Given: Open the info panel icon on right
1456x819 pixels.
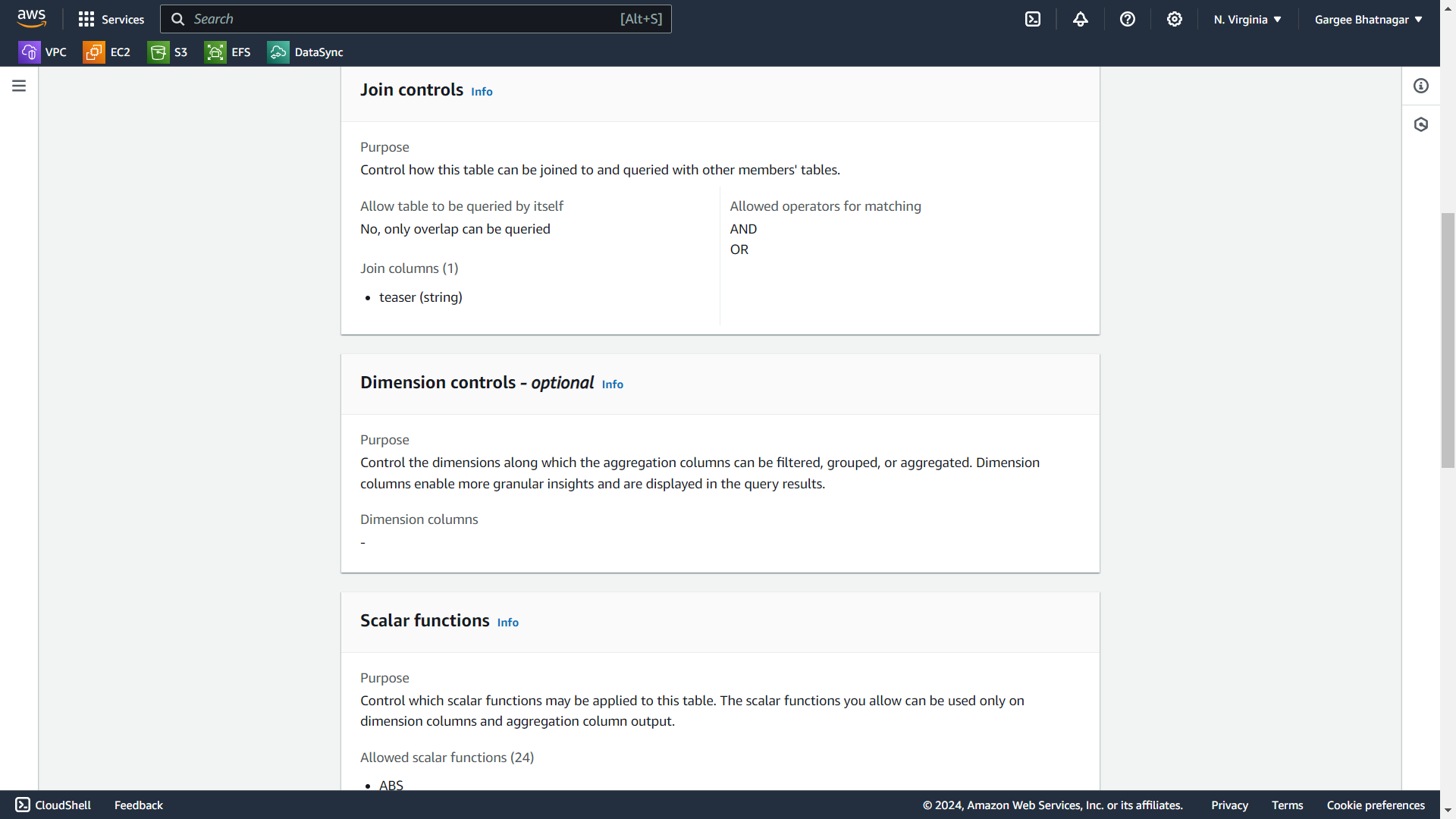Looking at the screenshot, I should point(1421,86).
